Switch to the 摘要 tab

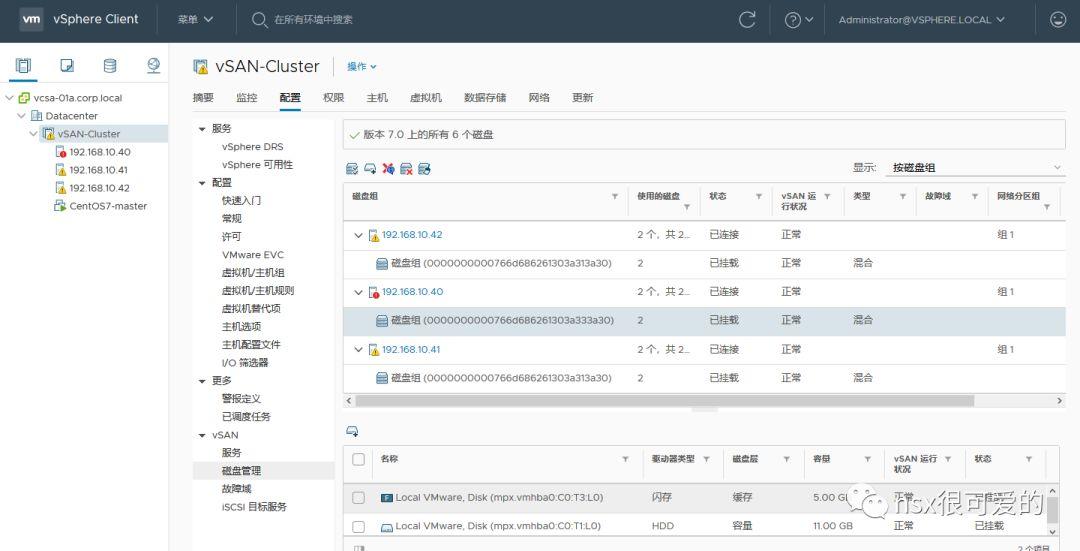click(x=203, y=98)
